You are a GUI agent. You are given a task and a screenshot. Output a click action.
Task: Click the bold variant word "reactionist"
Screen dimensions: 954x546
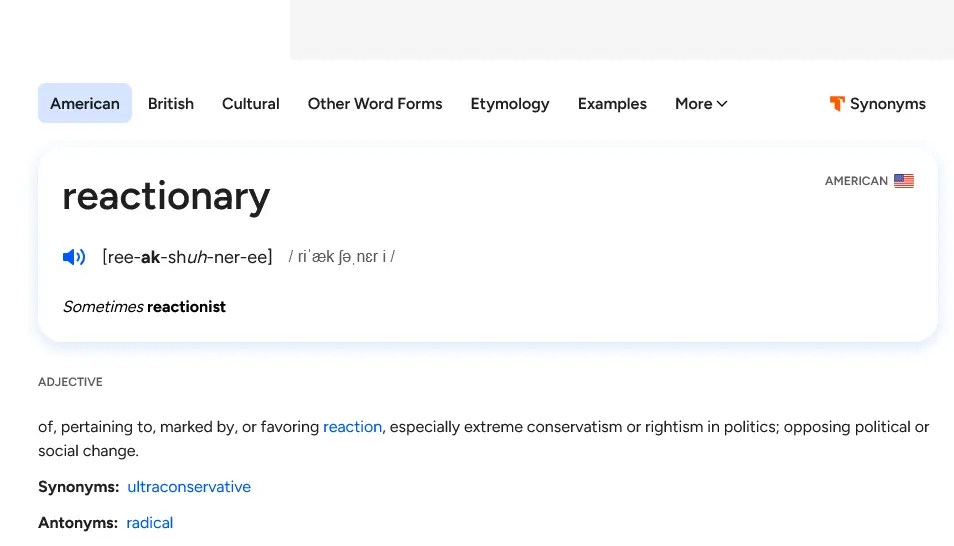tap(186, 307)
